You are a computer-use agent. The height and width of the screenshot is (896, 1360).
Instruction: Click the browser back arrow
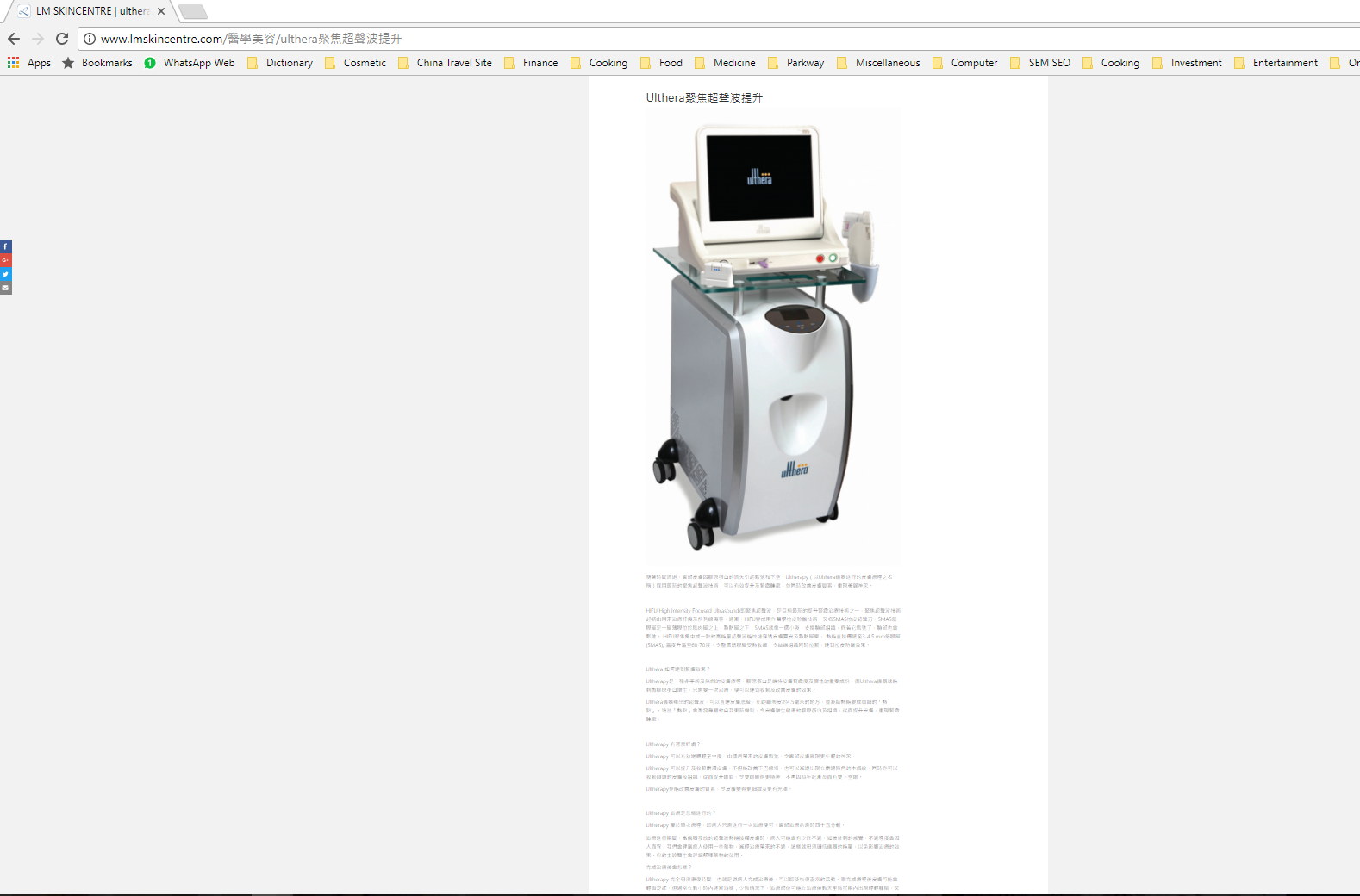[x=14, y=39]
